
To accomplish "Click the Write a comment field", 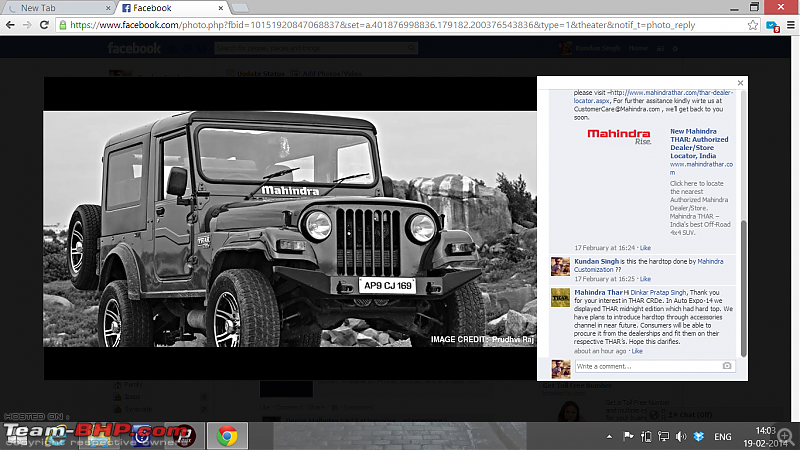I will (648, 366).
